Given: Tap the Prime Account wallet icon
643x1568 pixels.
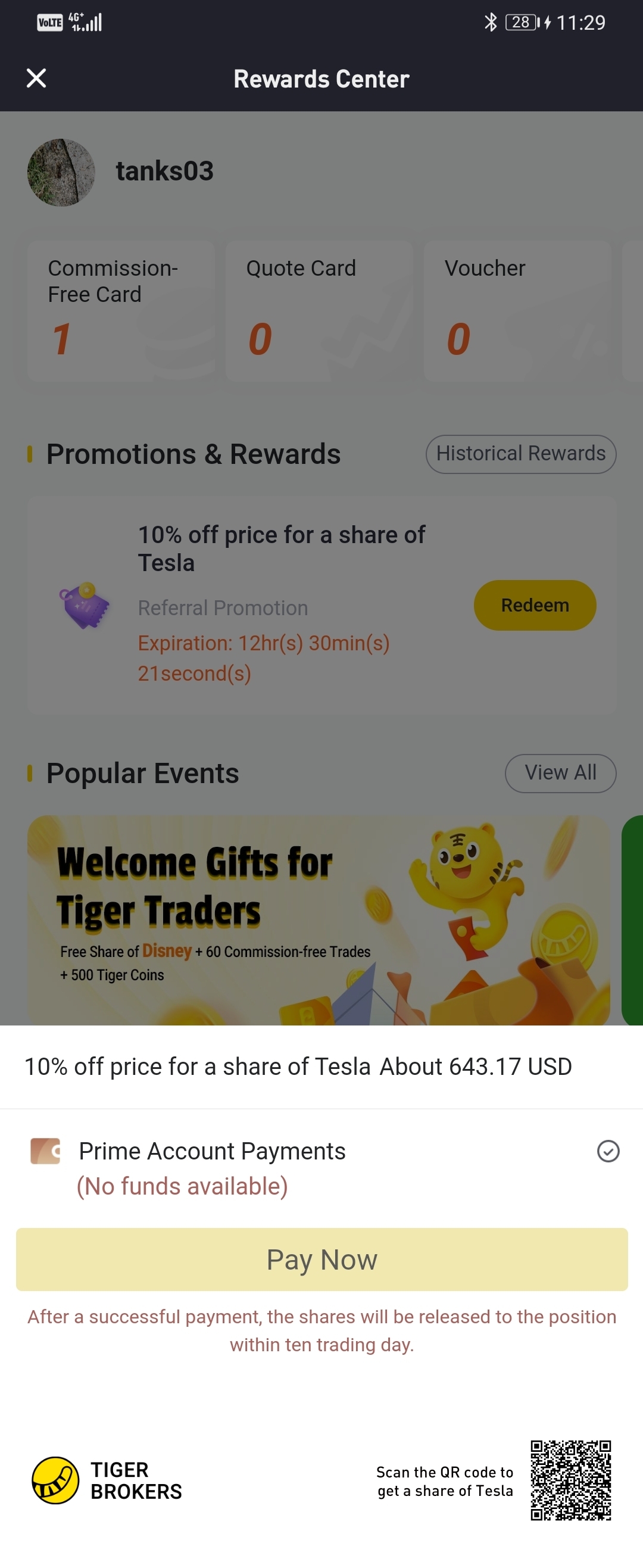Looking at the screenshot, I should coord(46,1151).
